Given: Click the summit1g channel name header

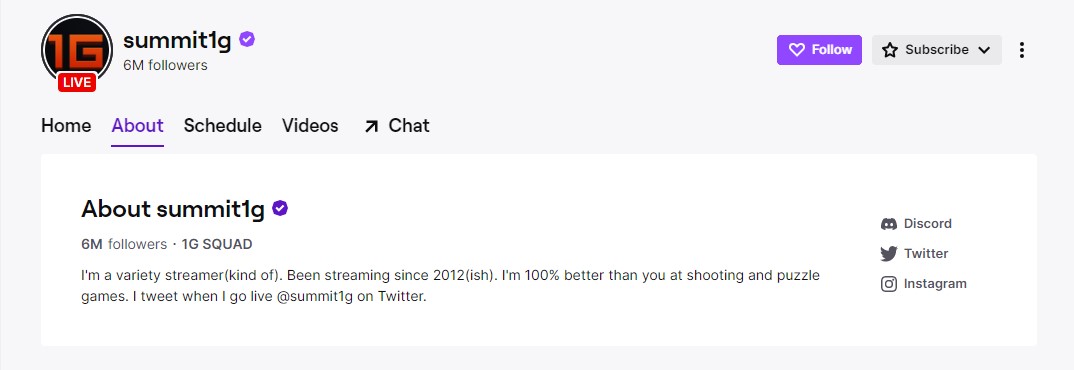Looking at the screenshot, I should (177, 40).
